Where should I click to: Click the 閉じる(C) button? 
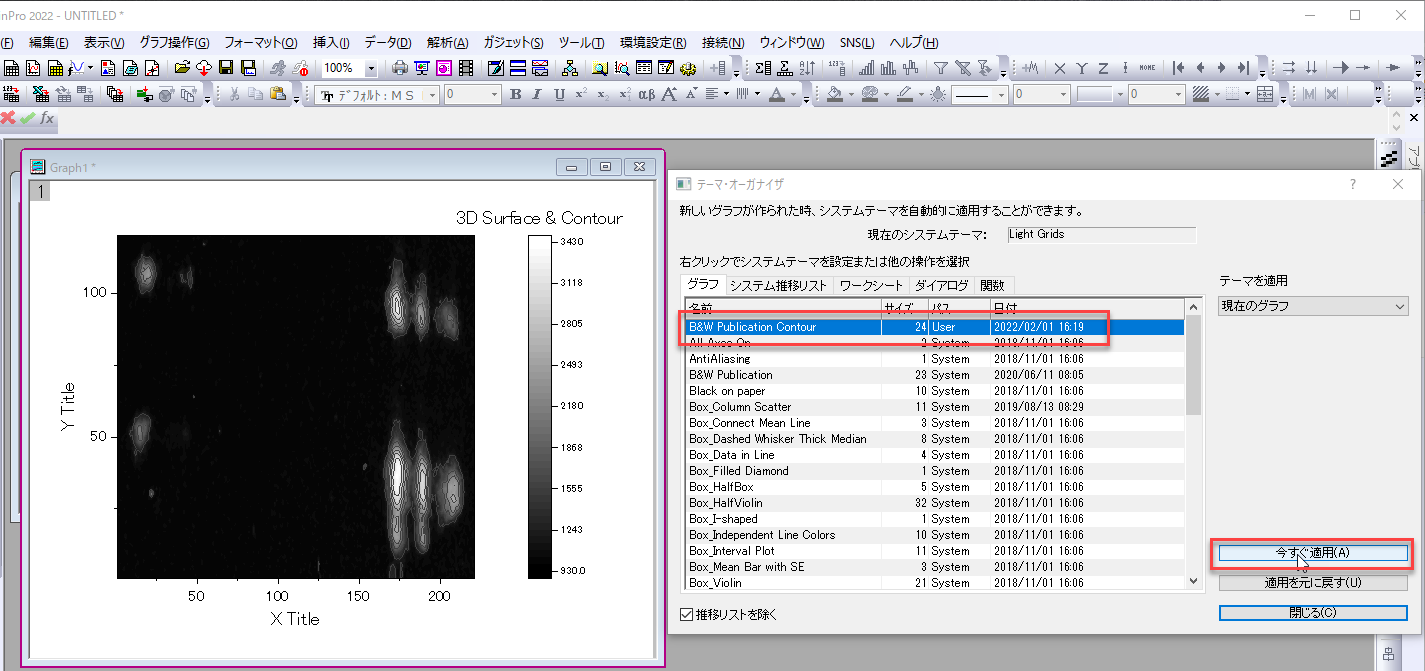pyautogui.click(x=1313, y=612)
